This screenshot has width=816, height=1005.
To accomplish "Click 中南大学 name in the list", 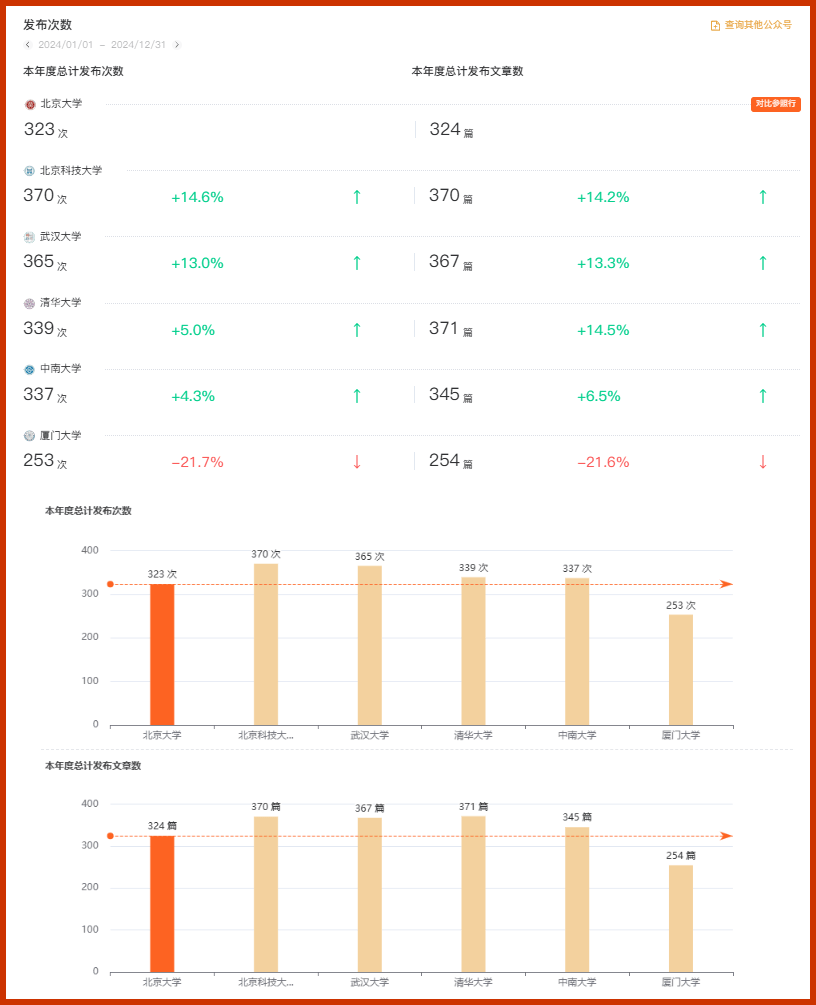I will coord(61,369).
